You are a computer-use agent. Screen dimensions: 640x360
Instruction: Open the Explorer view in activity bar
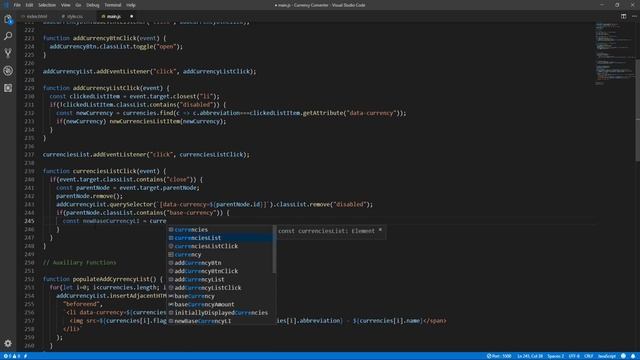pos(8,19)
